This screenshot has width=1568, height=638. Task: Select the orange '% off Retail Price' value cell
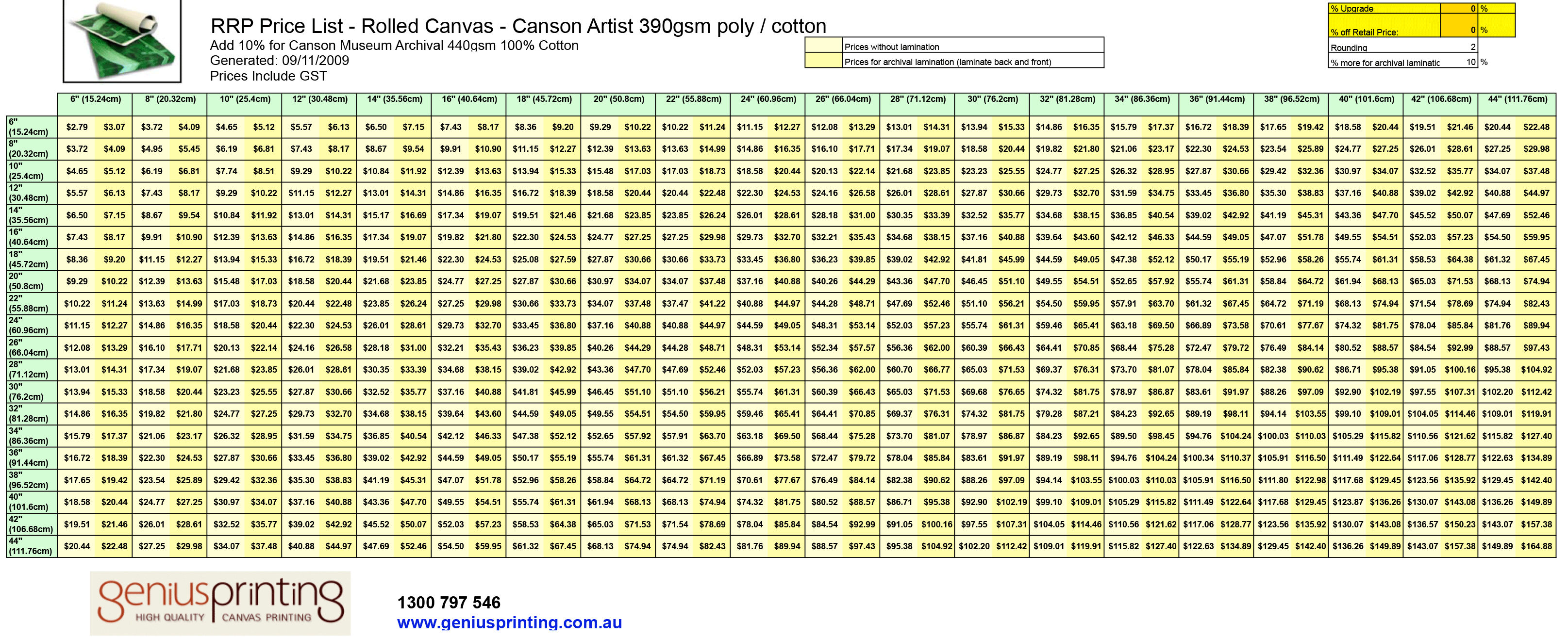pyautogui.click(x=1458, y=26)
